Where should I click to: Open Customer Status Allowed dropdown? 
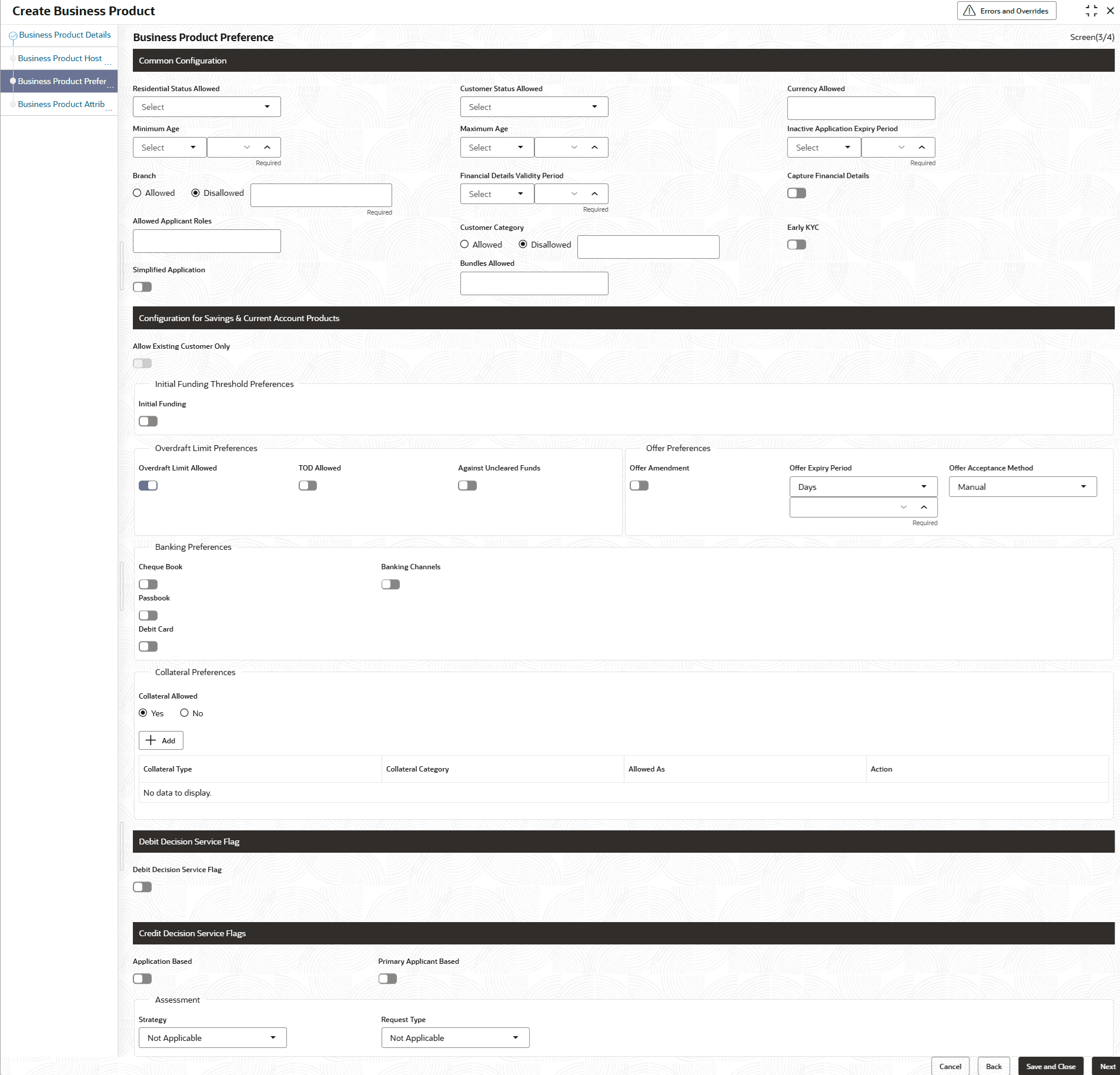tap(534, 107)
